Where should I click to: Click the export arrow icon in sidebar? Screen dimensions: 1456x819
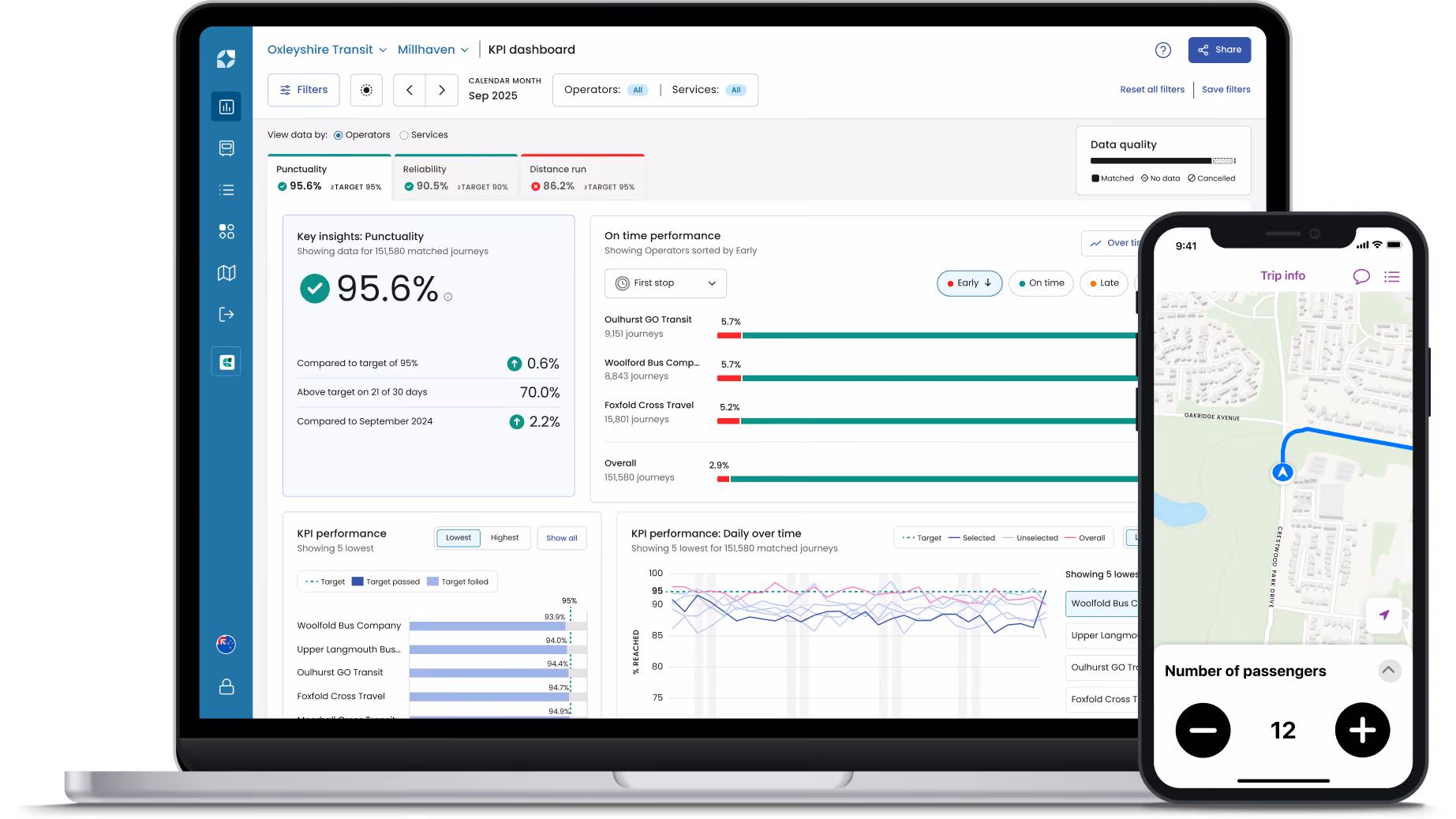226,315
